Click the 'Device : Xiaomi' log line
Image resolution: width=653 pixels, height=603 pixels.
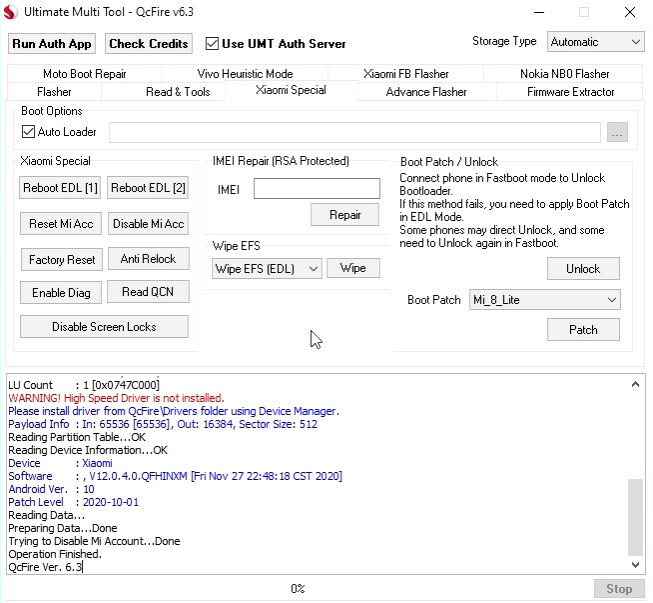(x=60, y=463)
